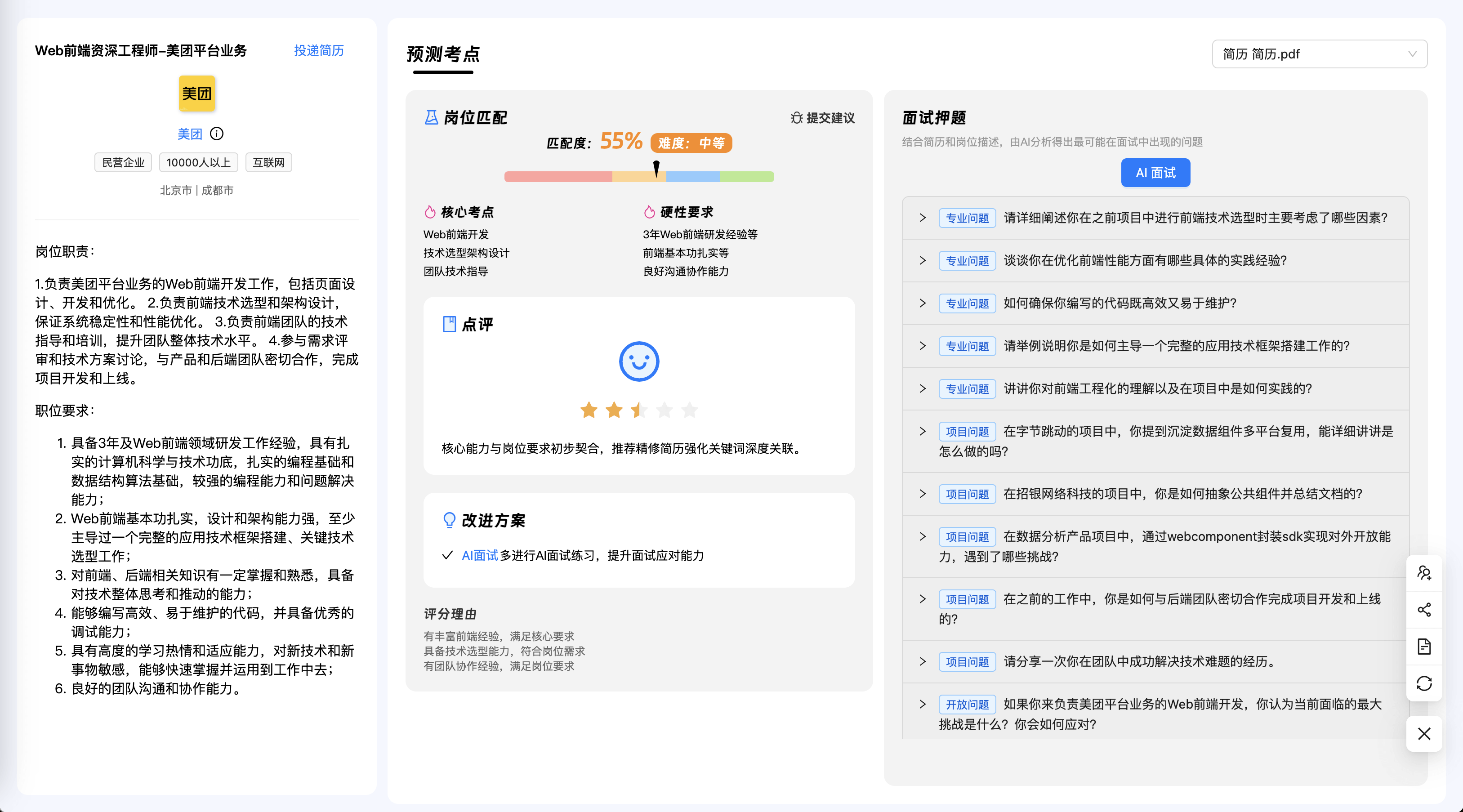Click the 民营企业 tag
The width and height of the screenshot is (1463, 812).
tap(123, 162)
